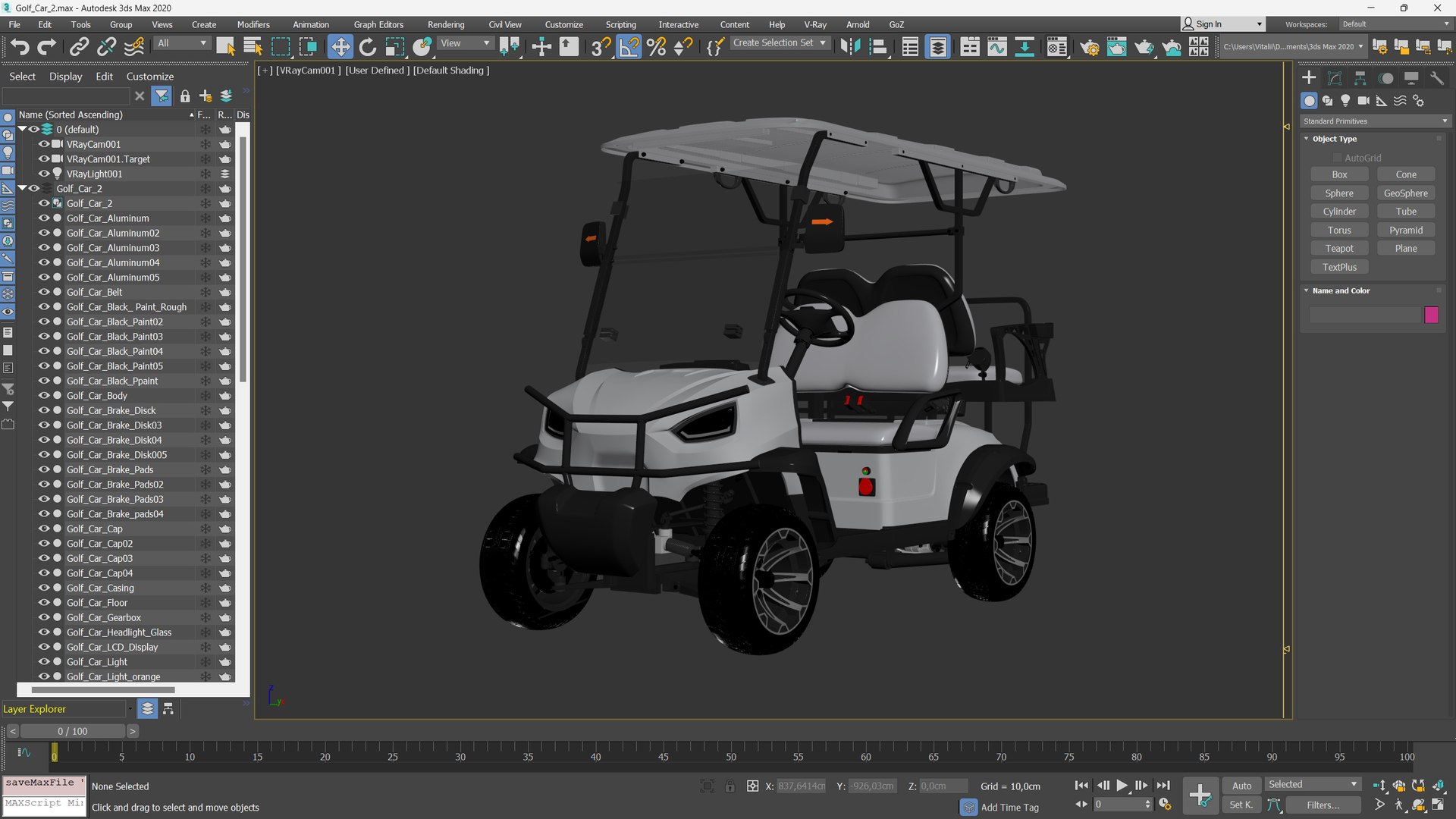The image size is (1456, 819).
Task: Open the Rendering menu
Action: coord(446,24)
